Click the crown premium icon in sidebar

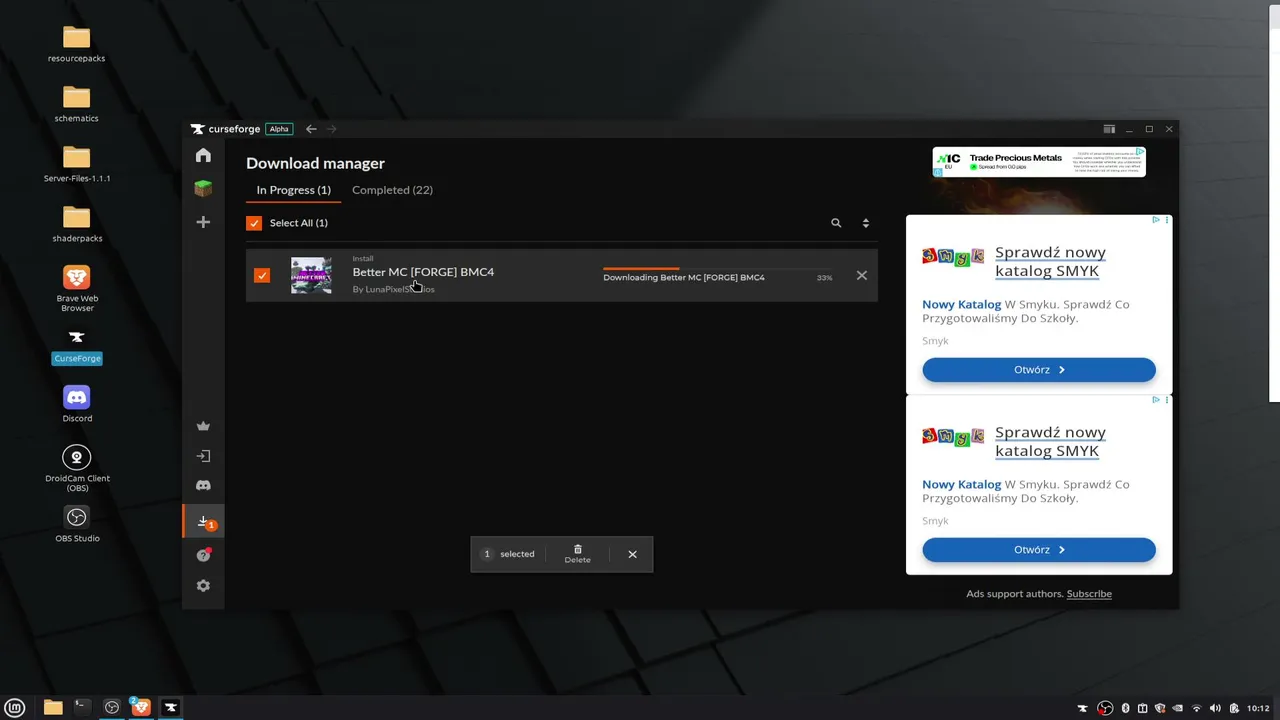203,426
